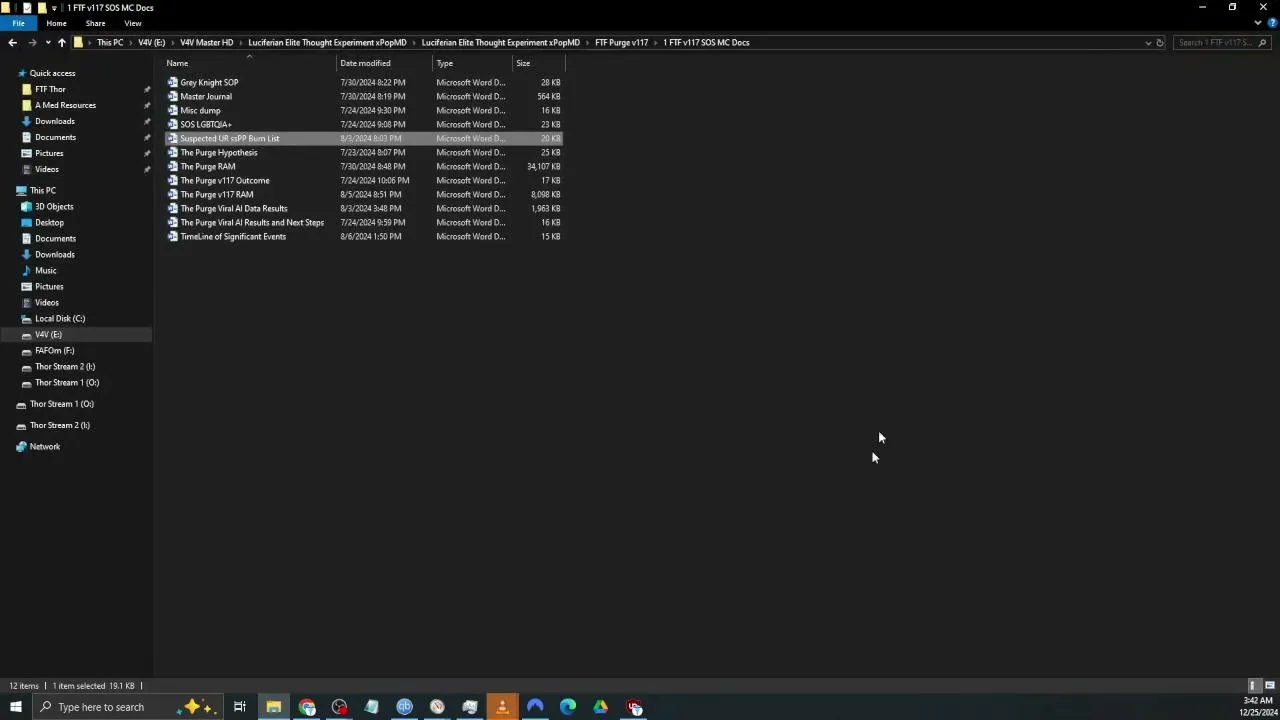
Task: Open Microsoft Edge from the taskbar
Action: [x=567, y=707]
